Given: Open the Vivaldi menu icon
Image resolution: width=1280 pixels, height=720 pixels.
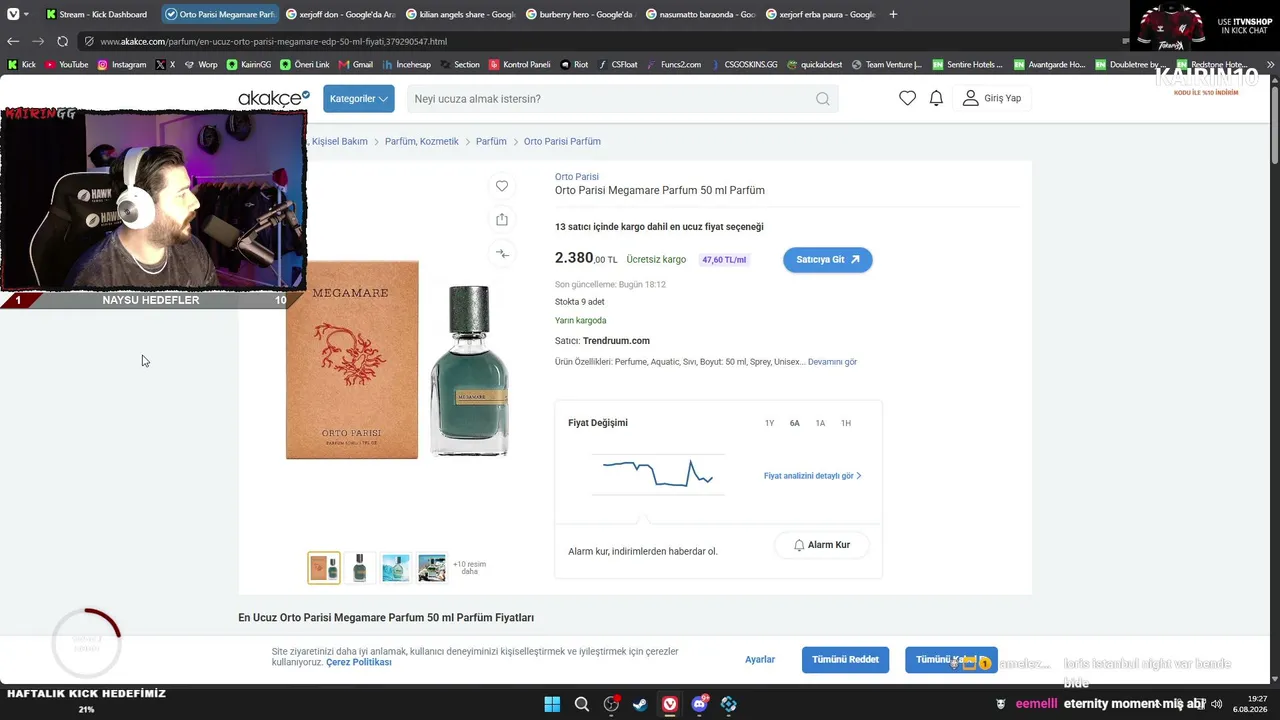Looking at the screenshot, I should point(12,14).
